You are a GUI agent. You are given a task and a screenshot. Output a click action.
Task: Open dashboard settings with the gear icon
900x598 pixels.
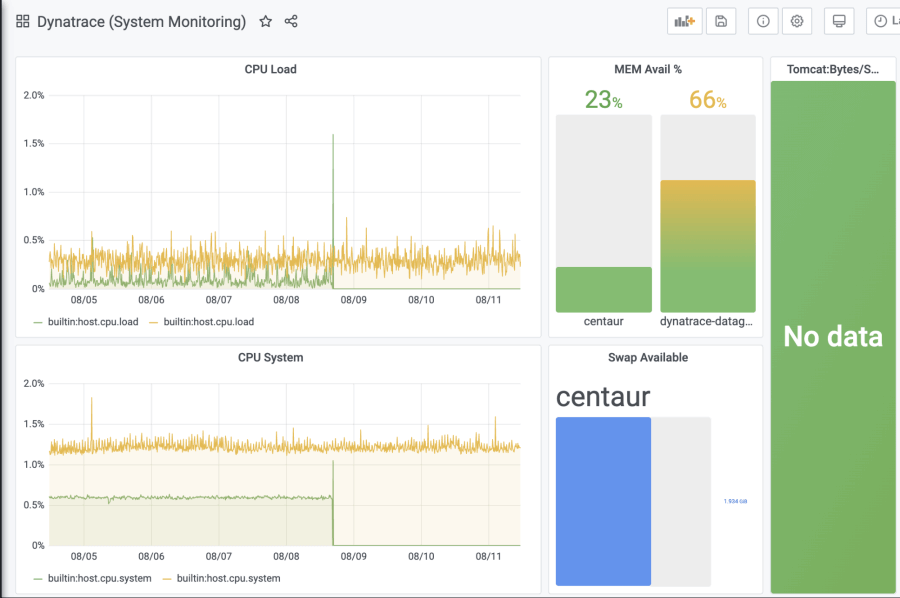[796, 20]
